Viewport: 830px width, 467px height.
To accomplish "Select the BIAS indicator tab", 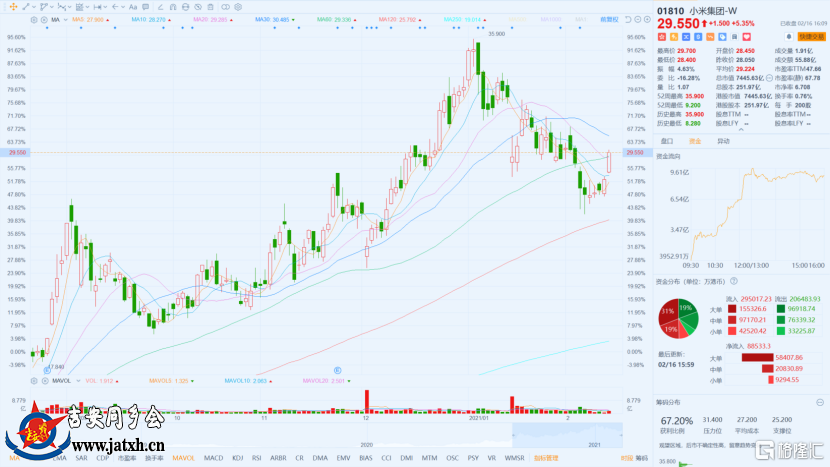I will point(366,458).
